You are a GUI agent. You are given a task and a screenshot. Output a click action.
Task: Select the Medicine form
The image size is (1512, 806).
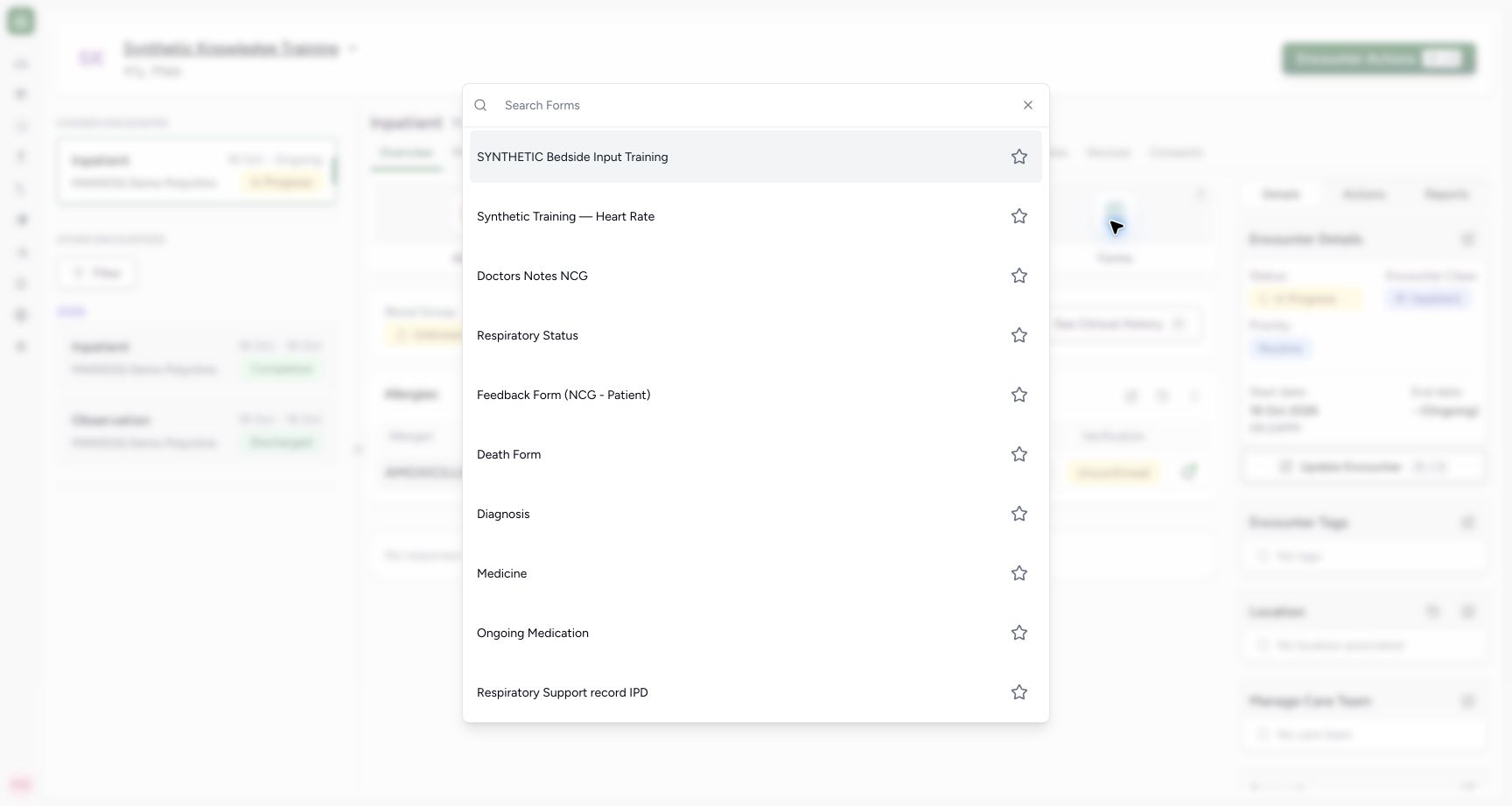coord(756,573)
